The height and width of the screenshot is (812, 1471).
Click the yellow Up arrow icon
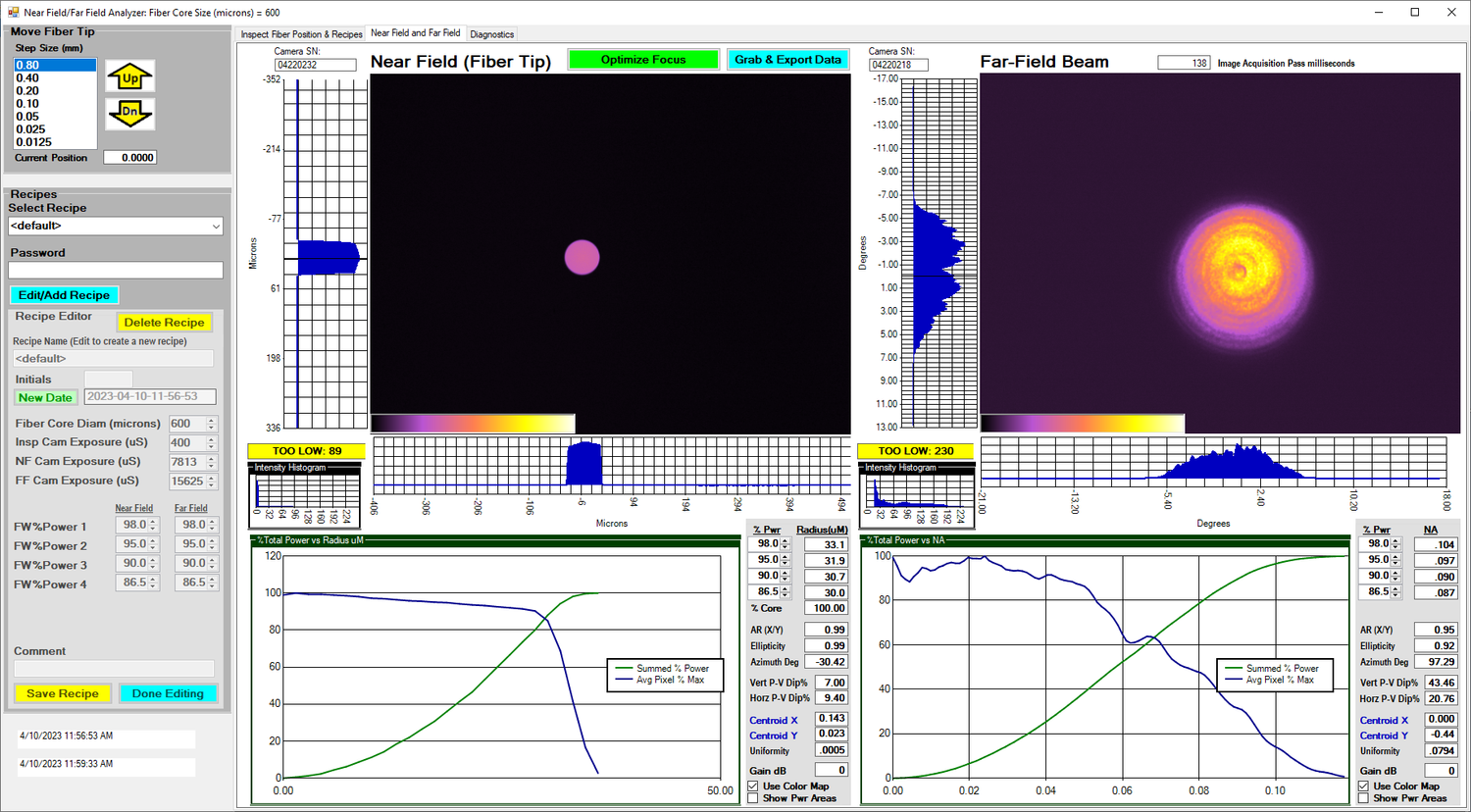tap(129, 77)
